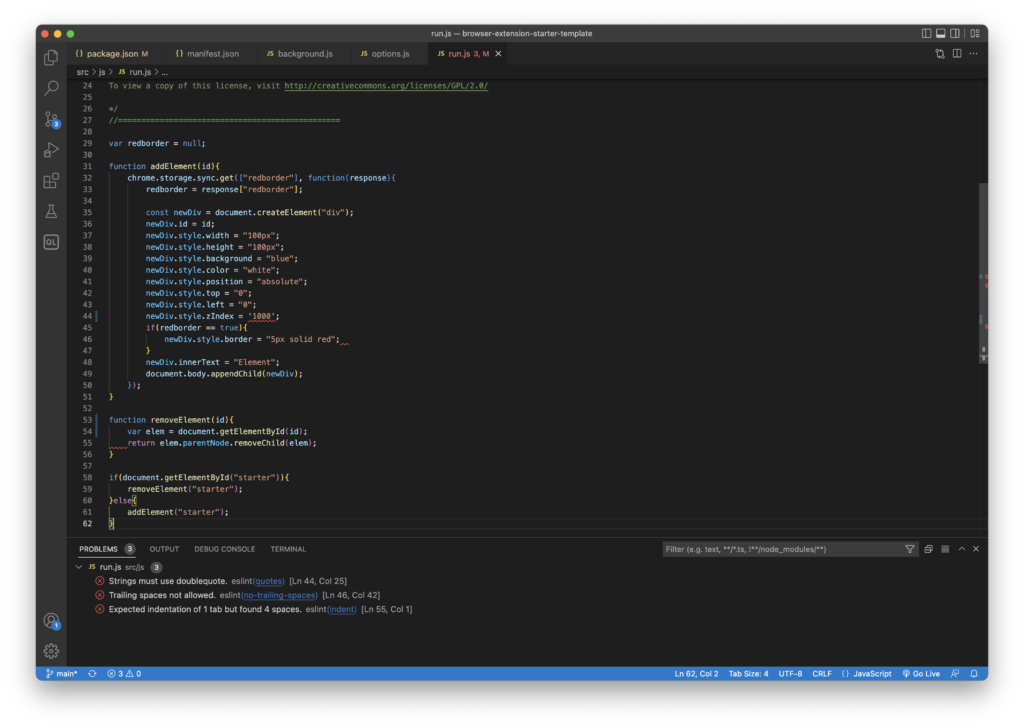Screen dimensions: 1024x728
Task: Select the 'Expected indentation of 1 tab' problem
Action: [528, 609]
